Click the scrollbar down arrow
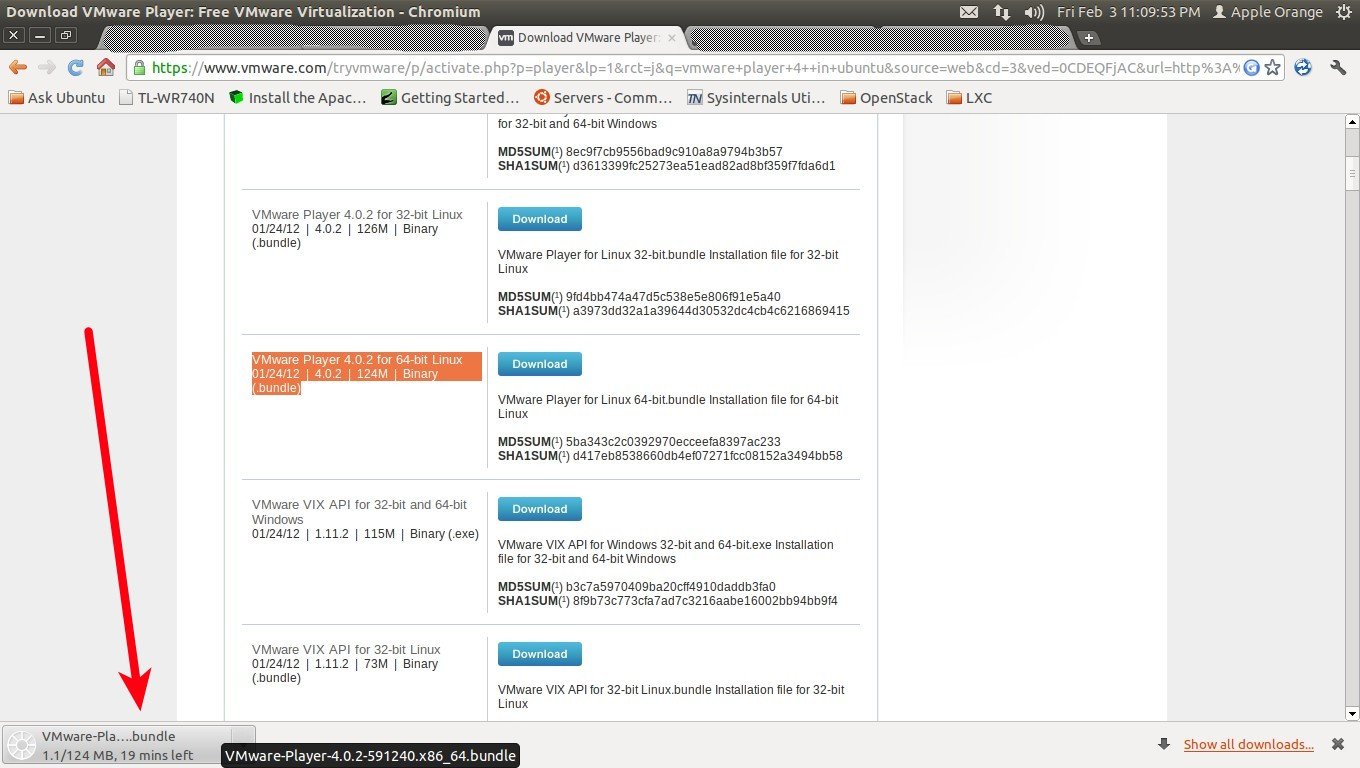 (1352, 713)
